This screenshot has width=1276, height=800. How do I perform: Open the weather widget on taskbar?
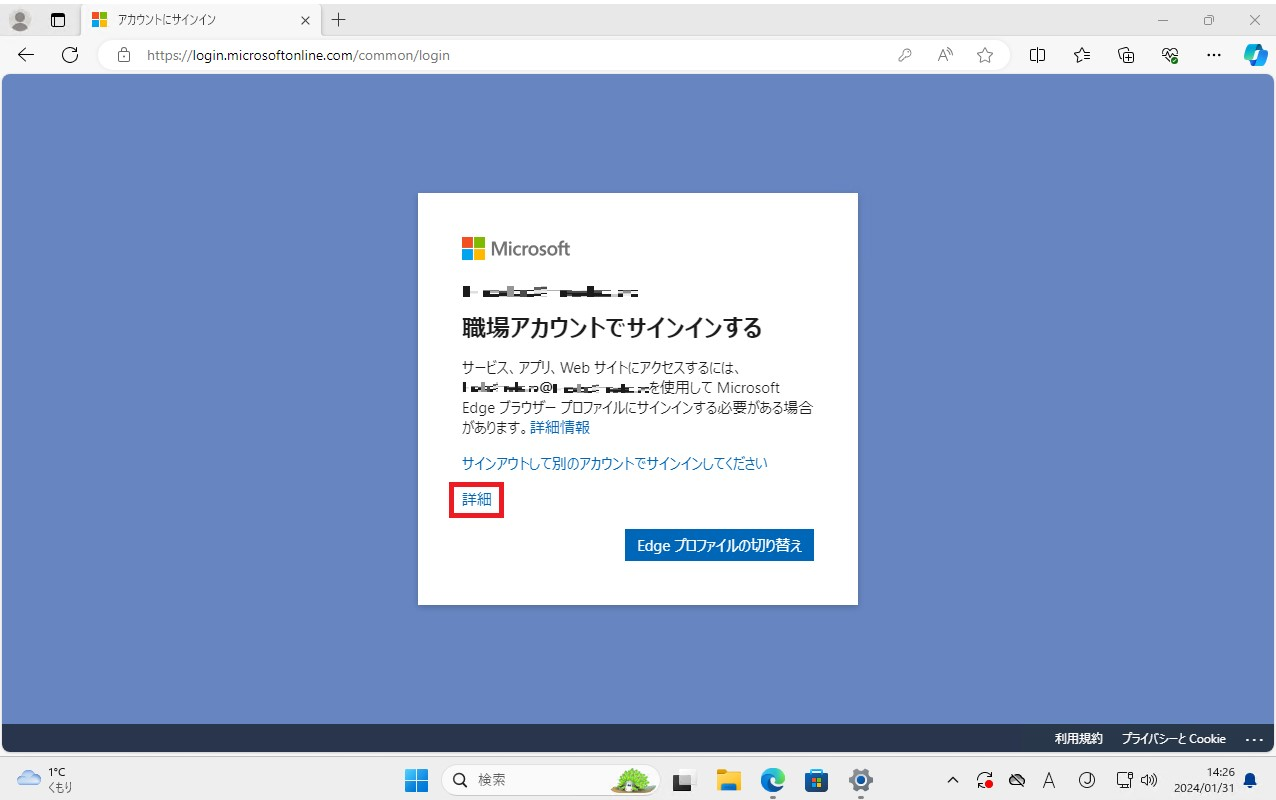tap(46, 780)
